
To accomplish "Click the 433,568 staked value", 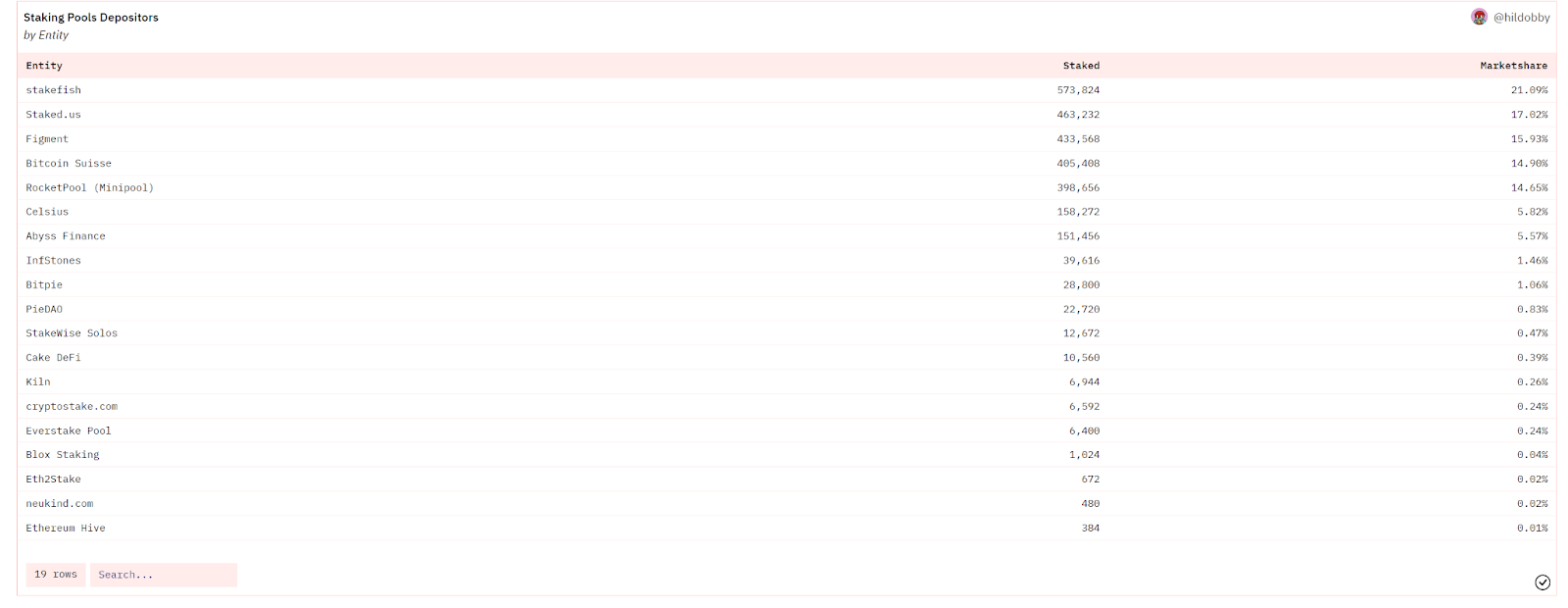I will tap(1078, 139).
